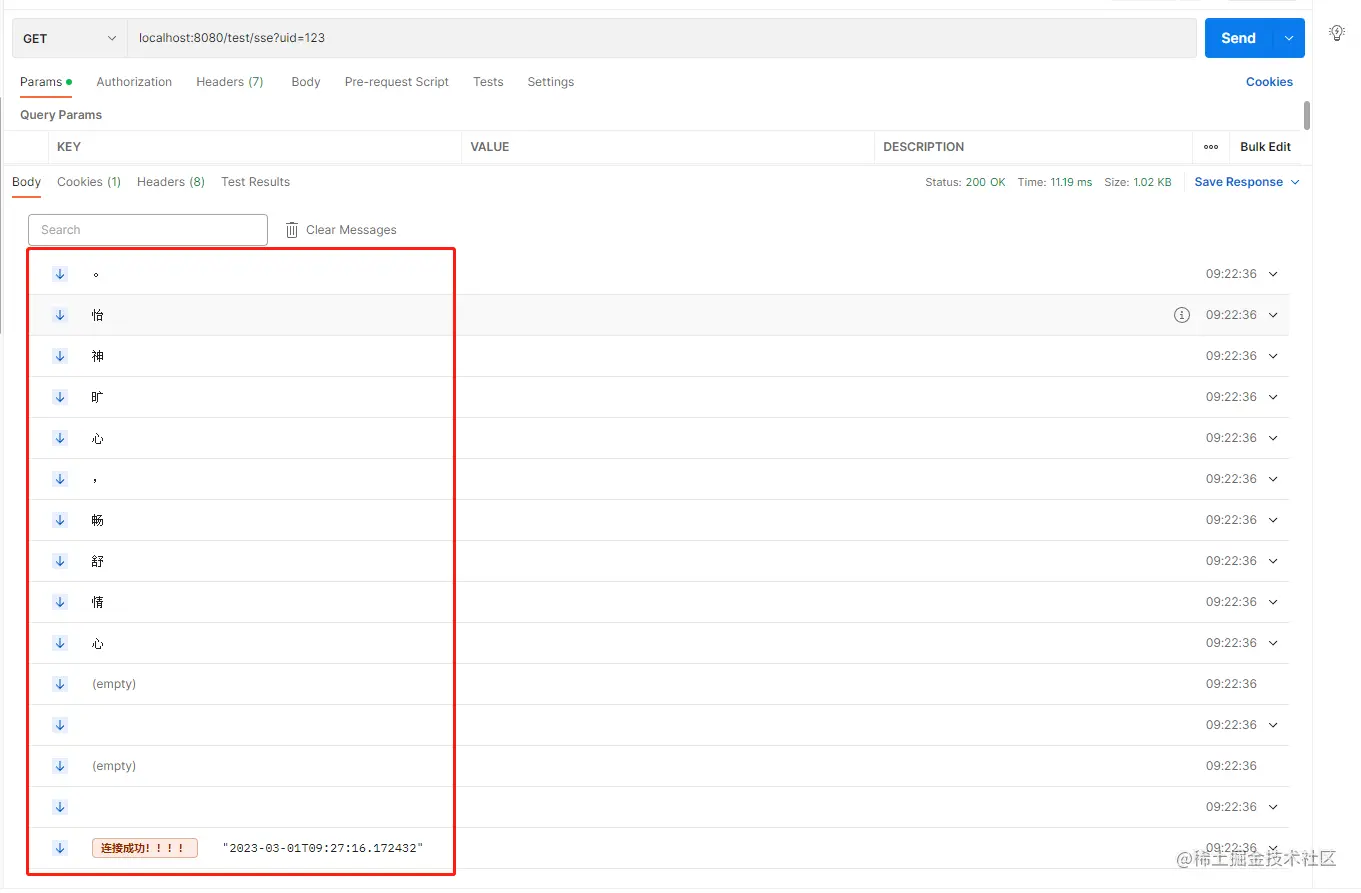
Task: Open the response Cookies (1) tab
Action: pos(89,182)
